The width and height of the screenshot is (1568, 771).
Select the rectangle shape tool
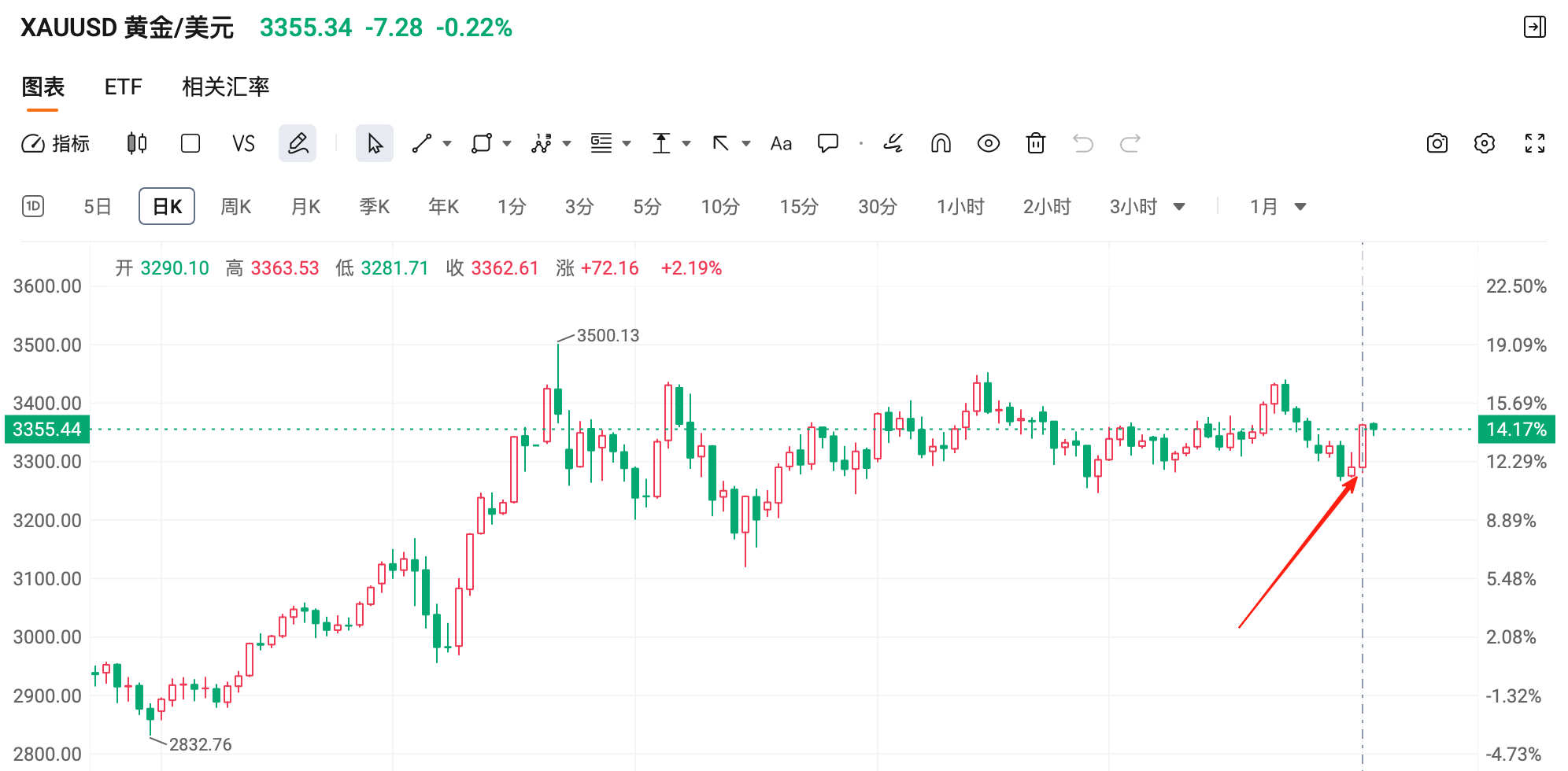click(482, 143)
